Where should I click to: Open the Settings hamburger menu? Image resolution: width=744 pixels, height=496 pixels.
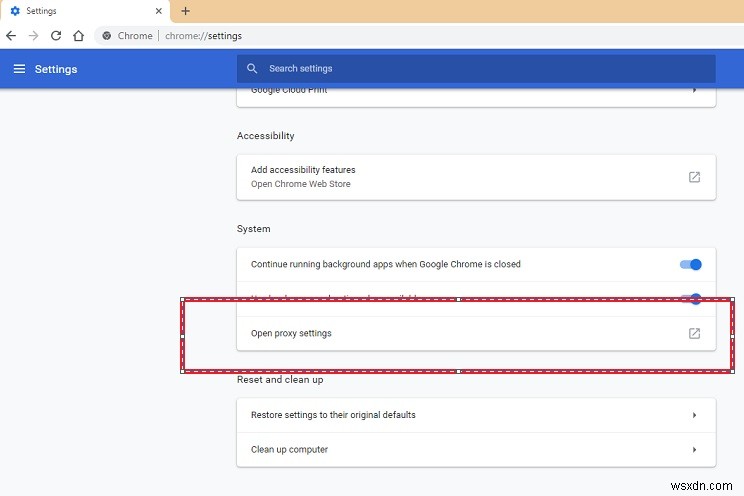19,69
